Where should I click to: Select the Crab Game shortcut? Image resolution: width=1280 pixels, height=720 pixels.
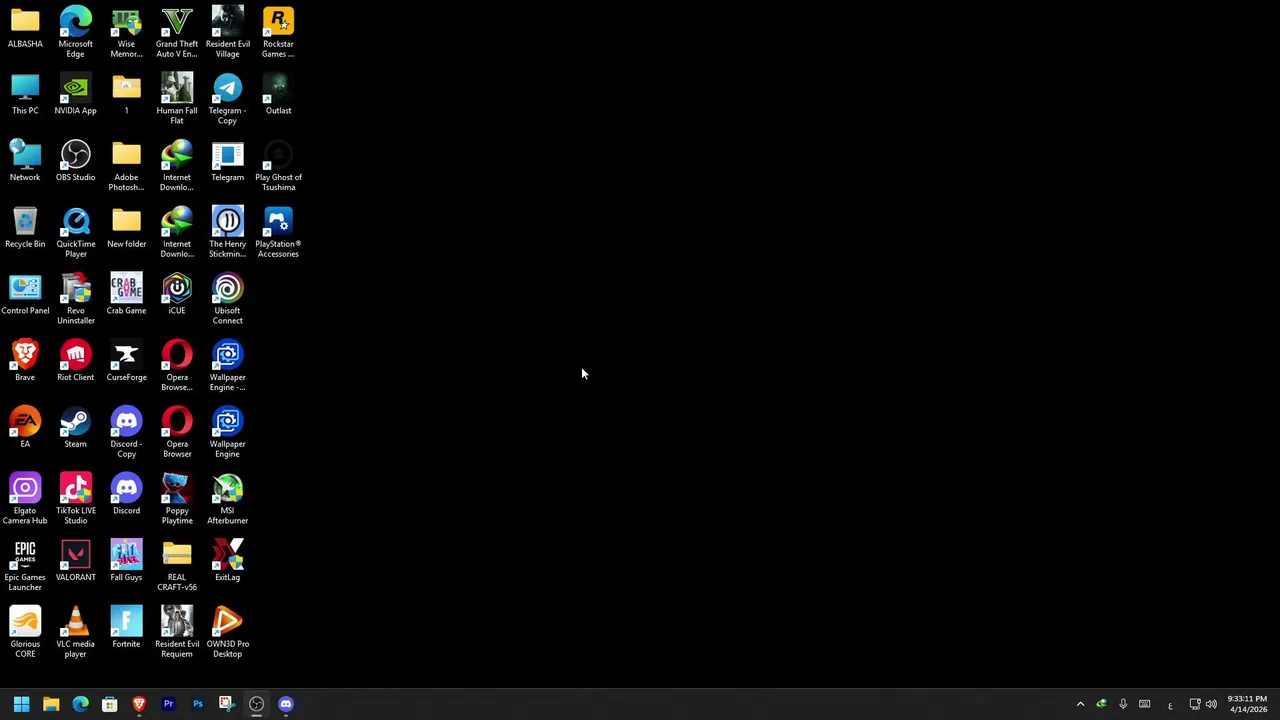point(126,295)
